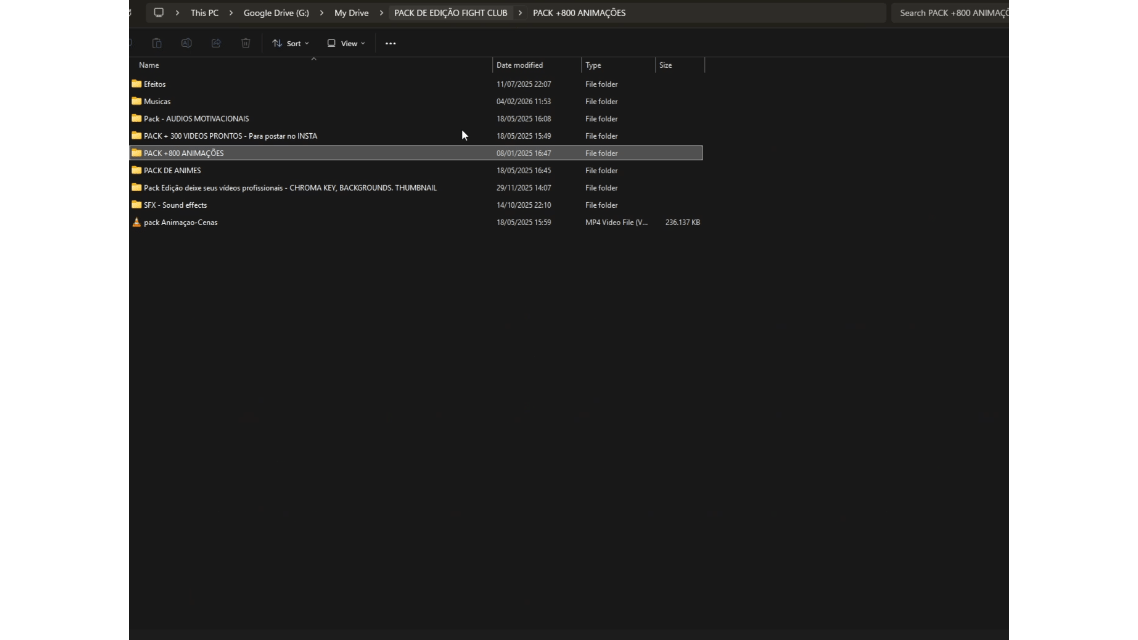Expand the chevron after This PC breadcrumb
1138x640 pixels.
pos(231,13)
